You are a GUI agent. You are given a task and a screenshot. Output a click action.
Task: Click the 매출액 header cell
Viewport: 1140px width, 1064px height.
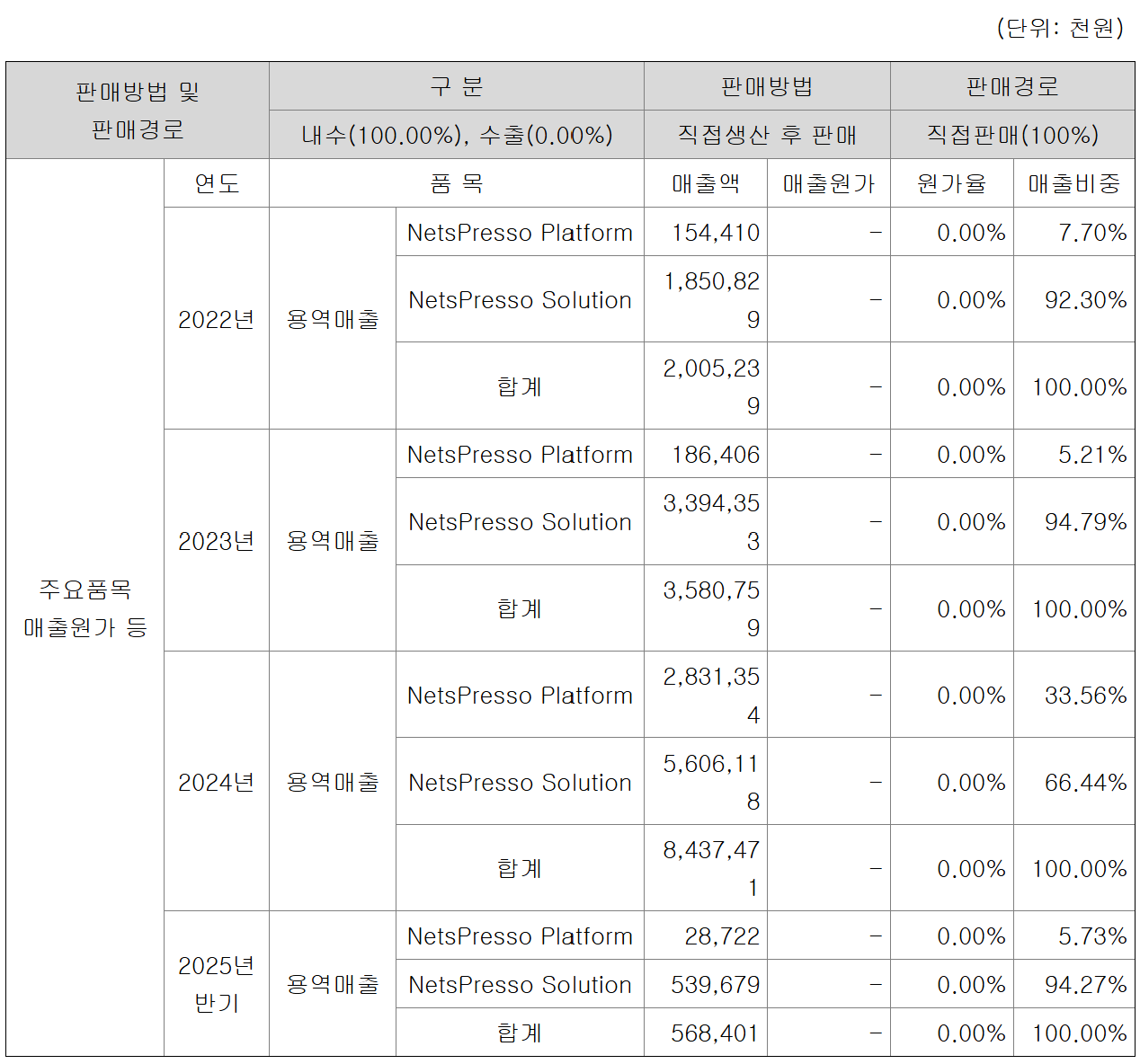(706, 183)
